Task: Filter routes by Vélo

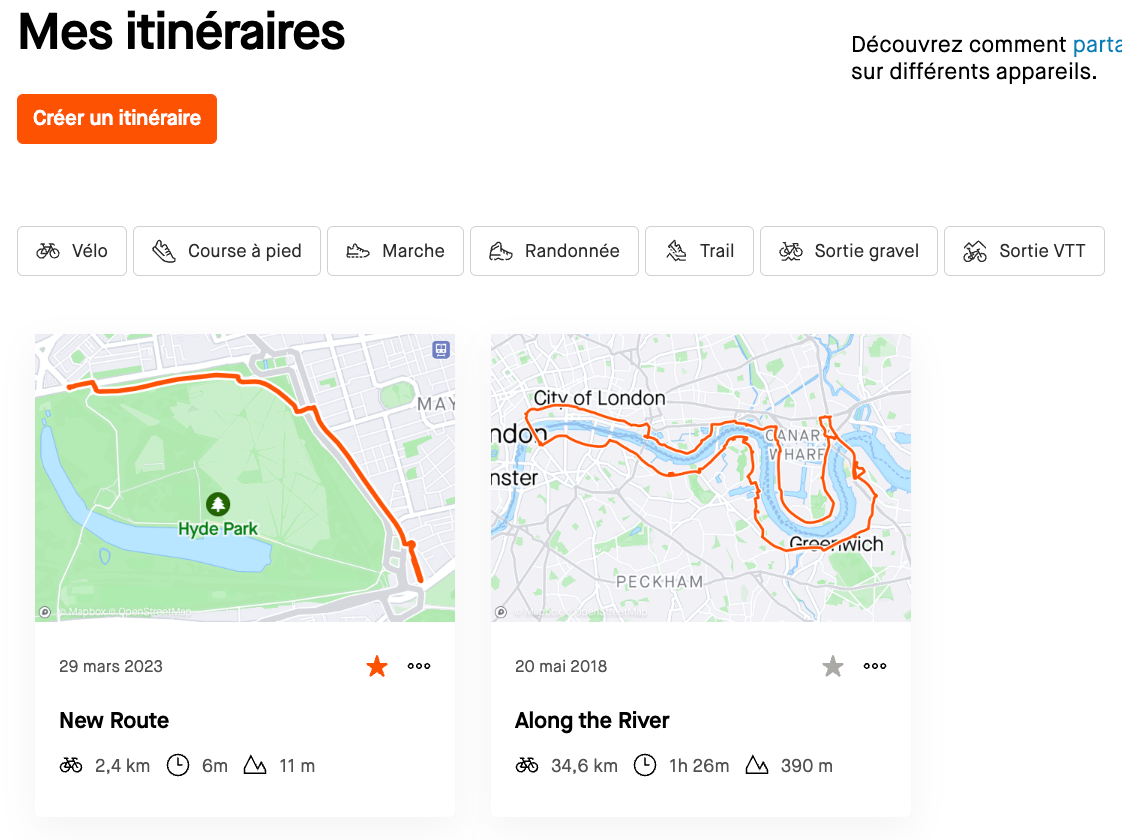Action: tap(72, 251)
